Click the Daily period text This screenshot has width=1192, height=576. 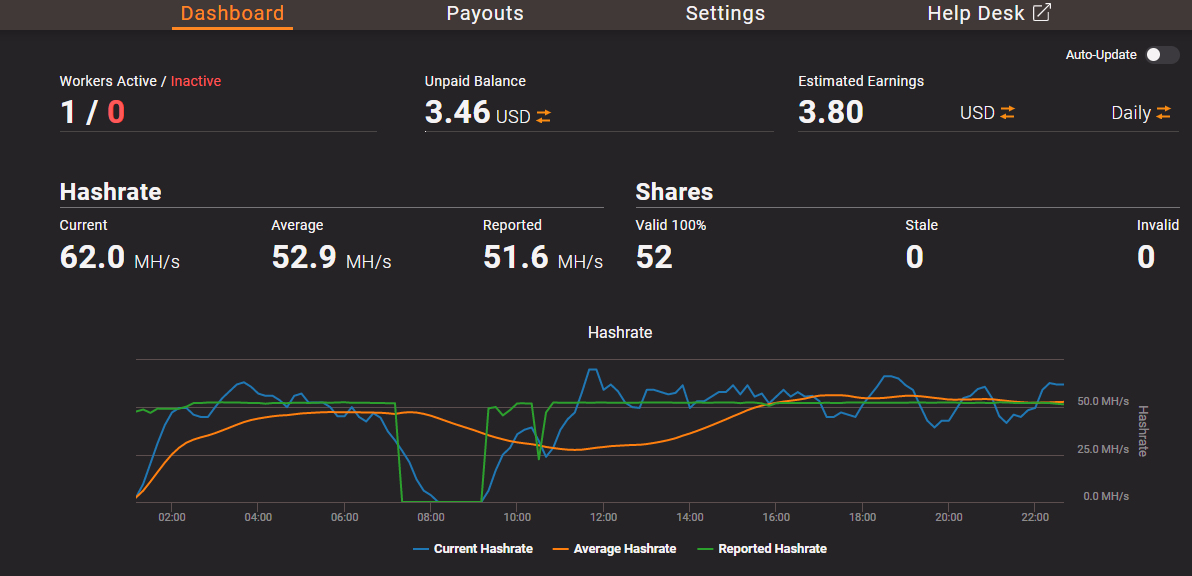pyautogui.click(x=1131, y=112)
